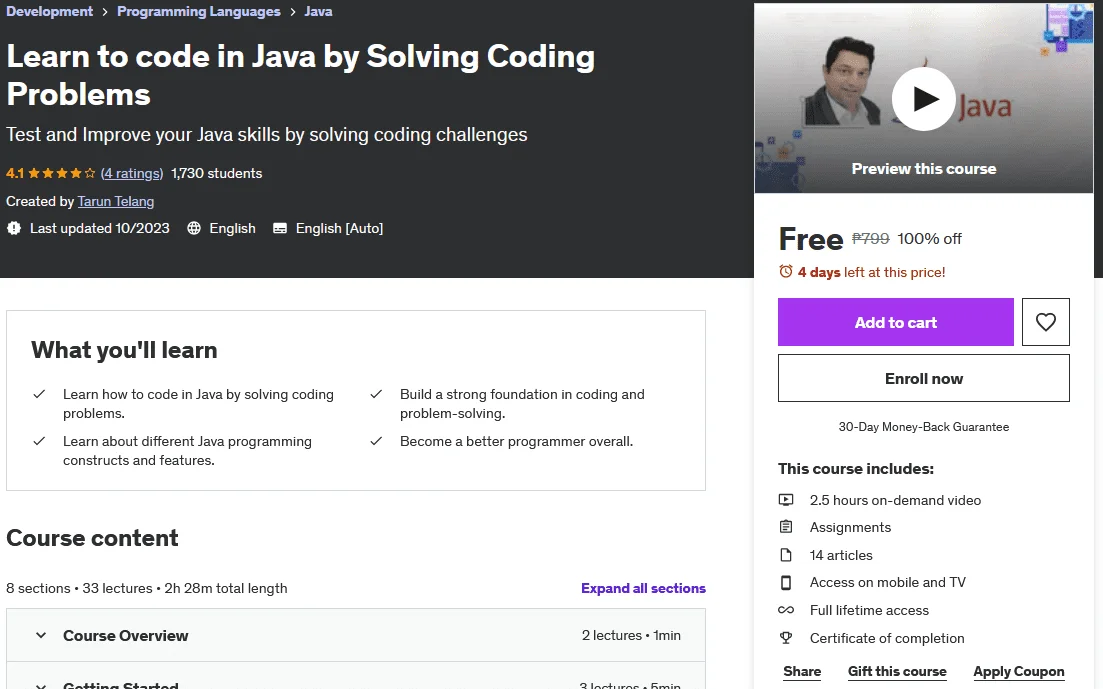Click checkmark beside 'Build a strong foundation'

(376, 394)
